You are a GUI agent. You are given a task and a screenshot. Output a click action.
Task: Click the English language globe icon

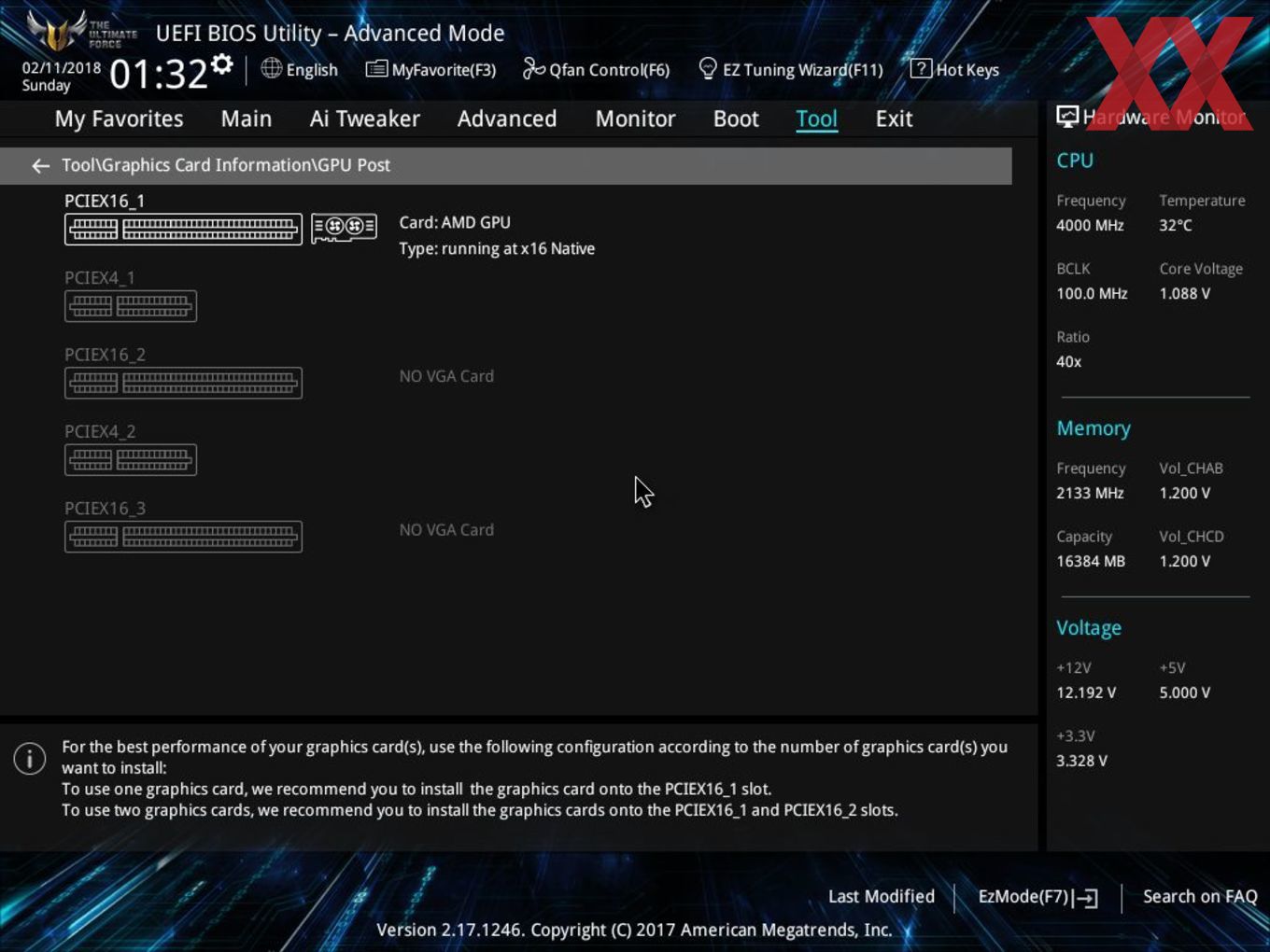[271, 68]
